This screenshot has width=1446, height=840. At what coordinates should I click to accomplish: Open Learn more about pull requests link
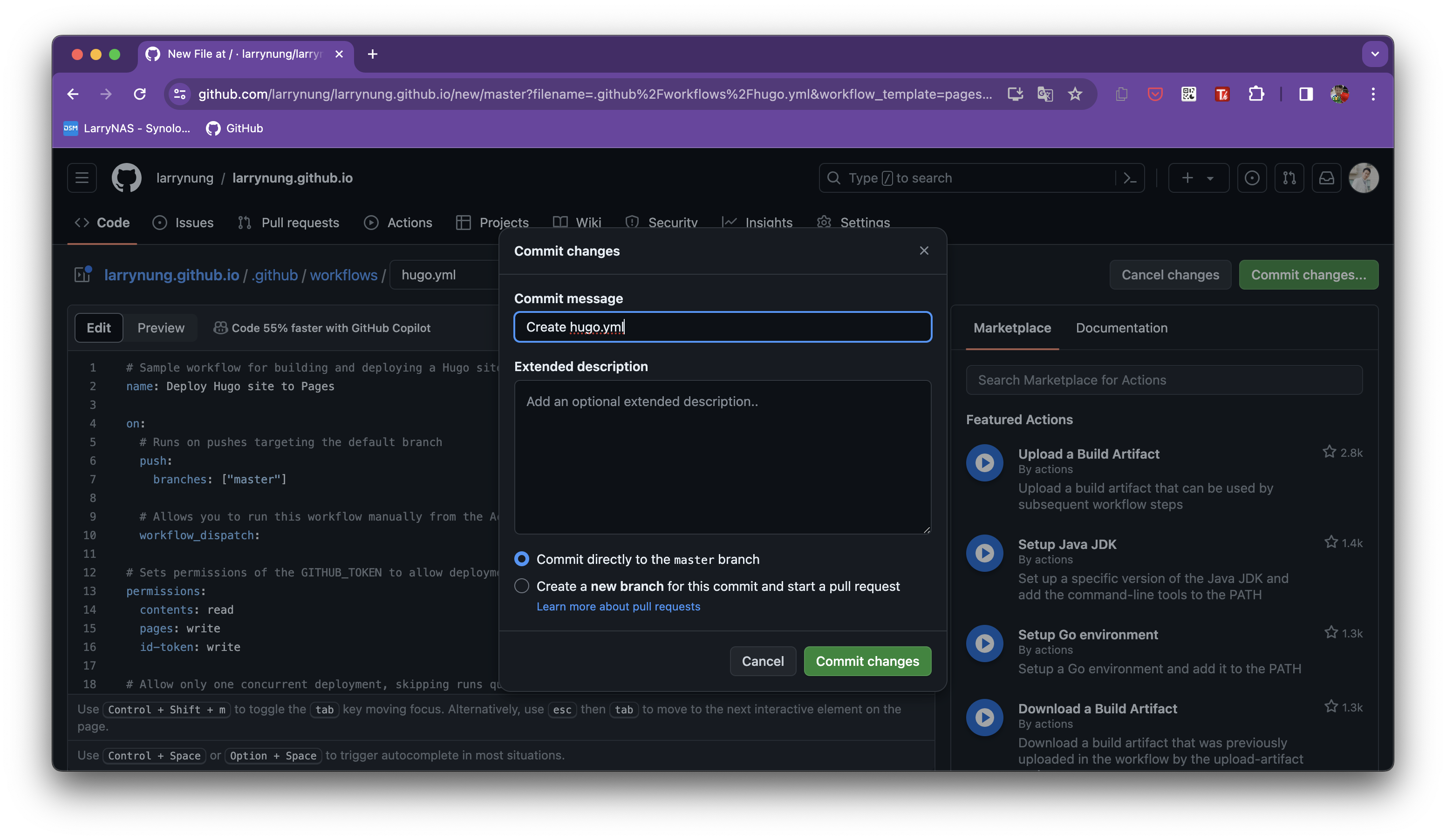point(618,606)
